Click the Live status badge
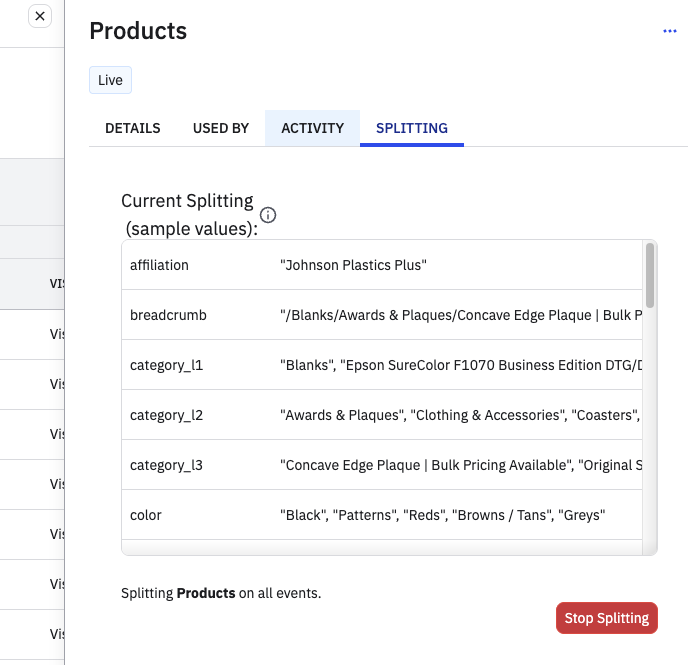688x665 pixels. (110, 80)
